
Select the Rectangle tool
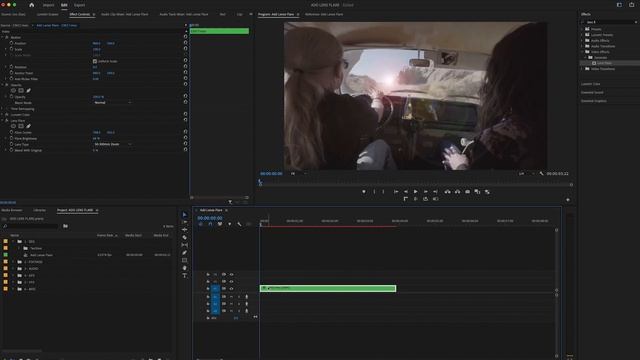pos(184,260)
